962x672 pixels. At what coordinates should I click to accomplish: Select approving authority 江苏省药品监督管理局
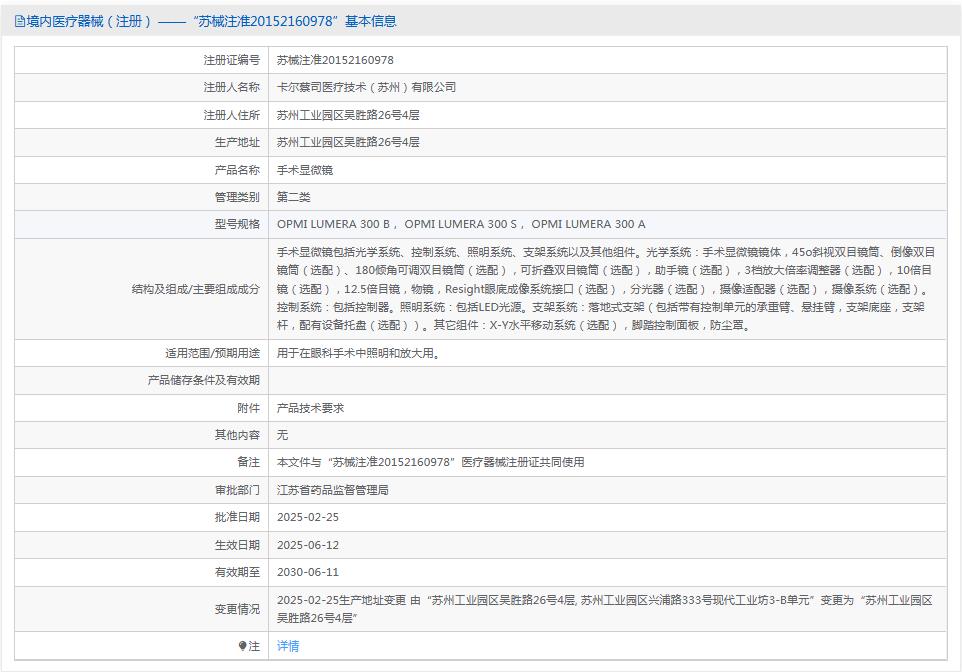[333, 490]
